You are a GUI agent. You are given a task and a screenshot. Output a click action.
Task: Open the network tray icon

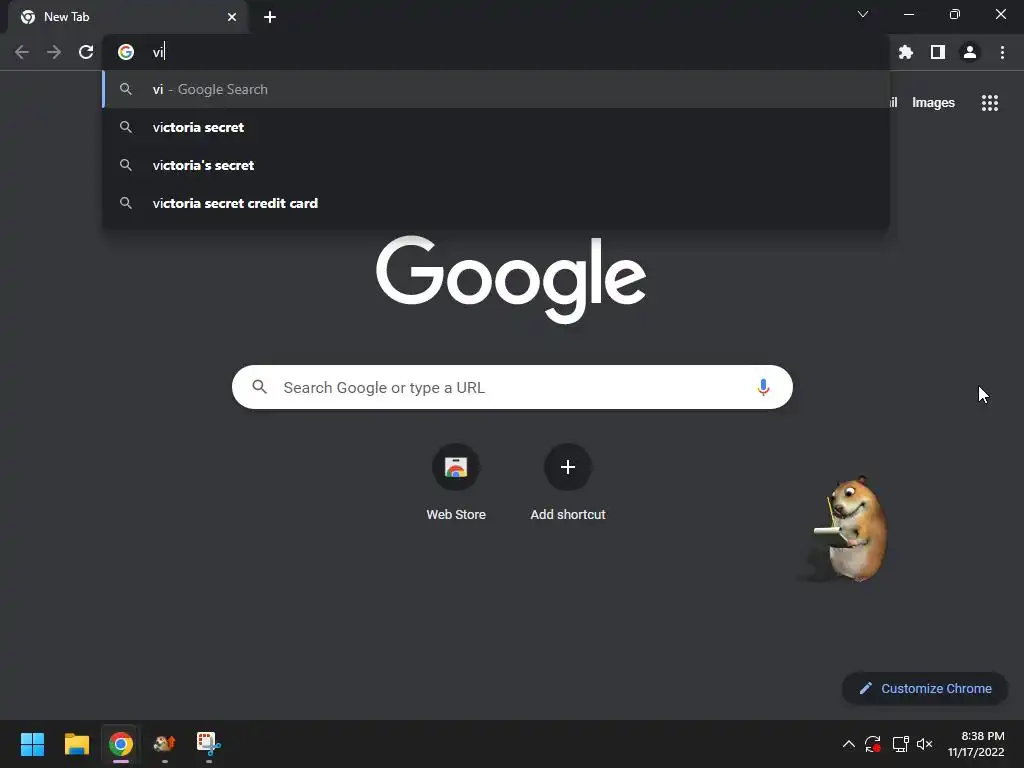(x=901, y=744)
